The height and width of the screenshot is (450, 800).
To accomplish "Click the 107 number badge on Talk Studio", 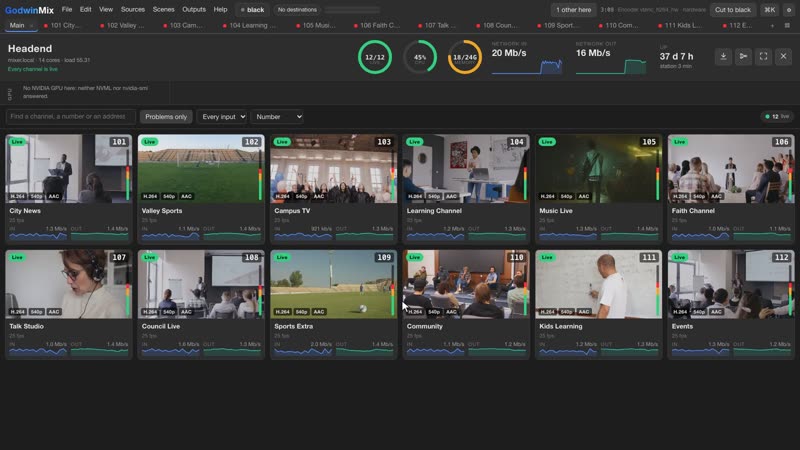I will coord(119,258).
